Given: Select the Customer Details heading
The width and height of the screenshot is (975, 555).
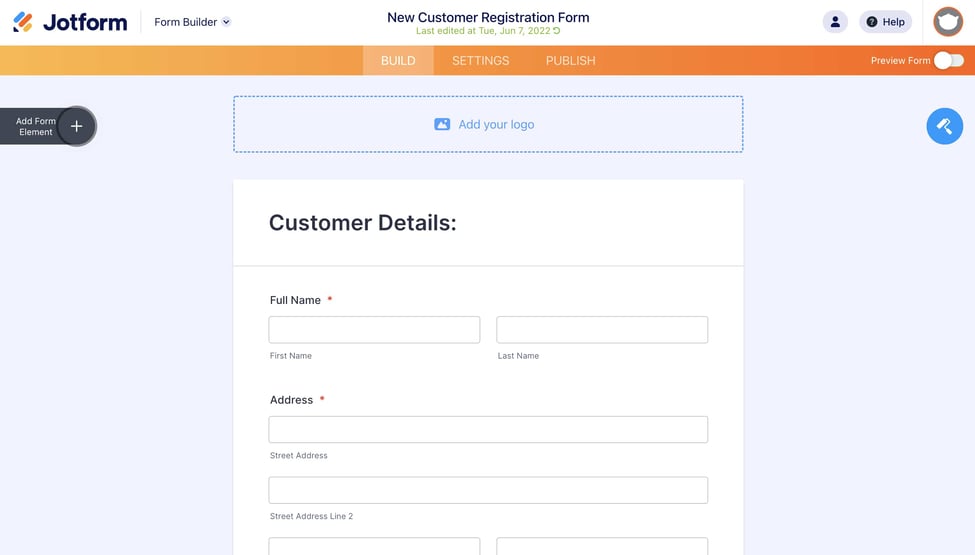Looking at the screenshot, I should point(362,223).
